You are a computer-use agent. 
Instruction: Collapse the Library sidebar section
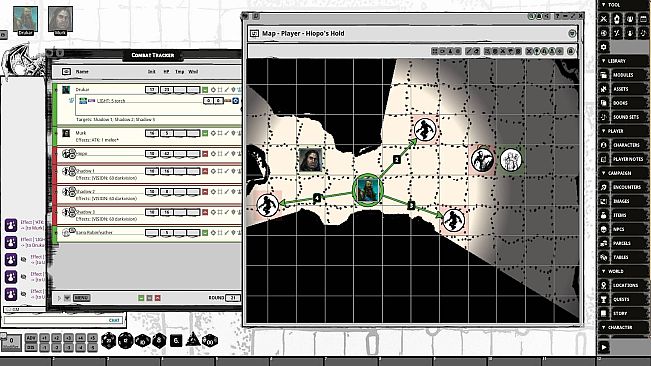pos(604,61)
